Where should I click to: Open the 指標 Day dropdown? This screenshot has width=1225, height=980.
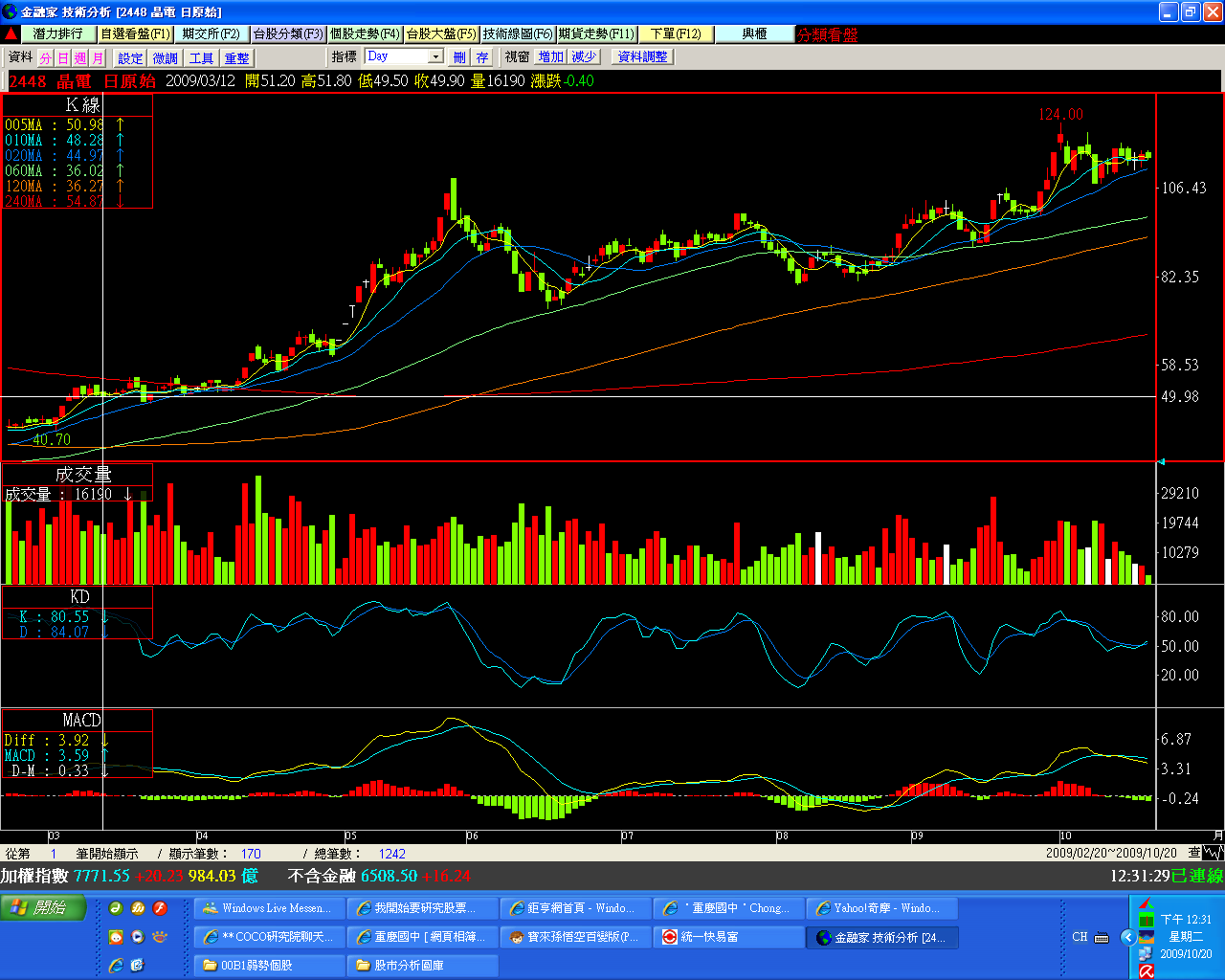[435, 56]
